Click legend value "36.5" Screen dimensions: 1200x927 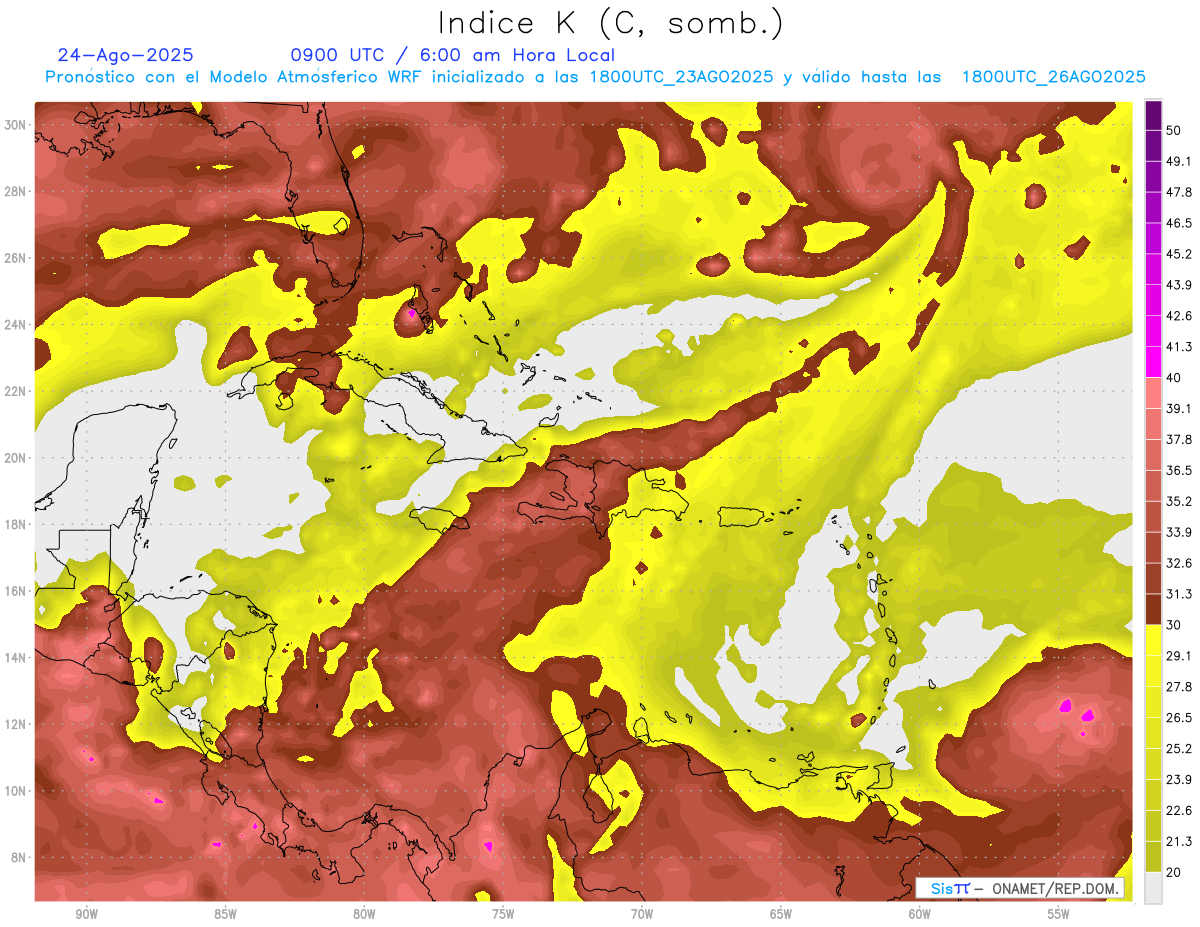click(x=1179, y=470)
